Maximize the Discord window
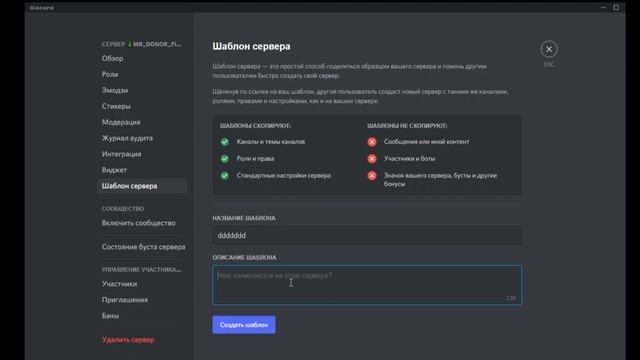Image resolution: width=640 pixels, height=360 pixels. pos(616,7)
